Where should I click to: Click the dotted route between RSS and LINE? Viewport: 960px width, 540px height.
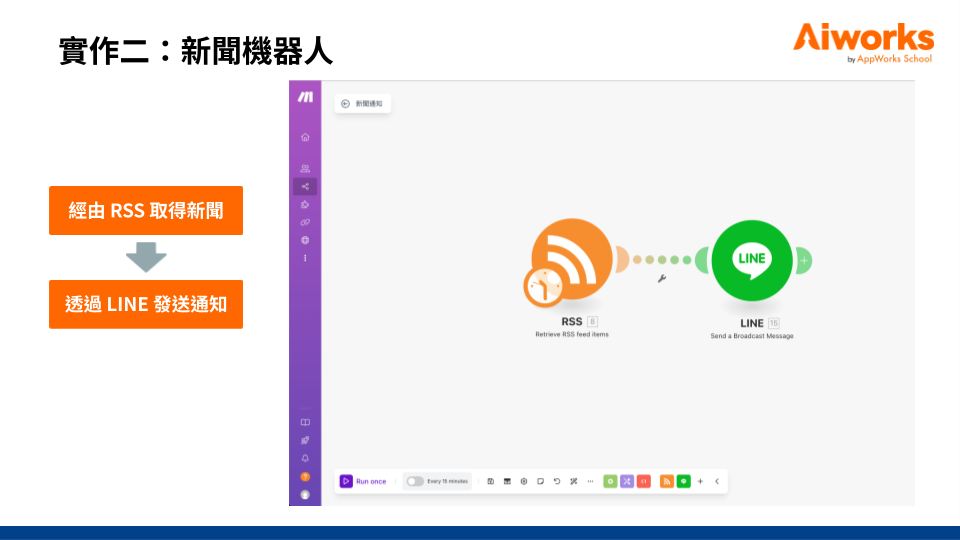pyautogui.click(x=662, y=260)
